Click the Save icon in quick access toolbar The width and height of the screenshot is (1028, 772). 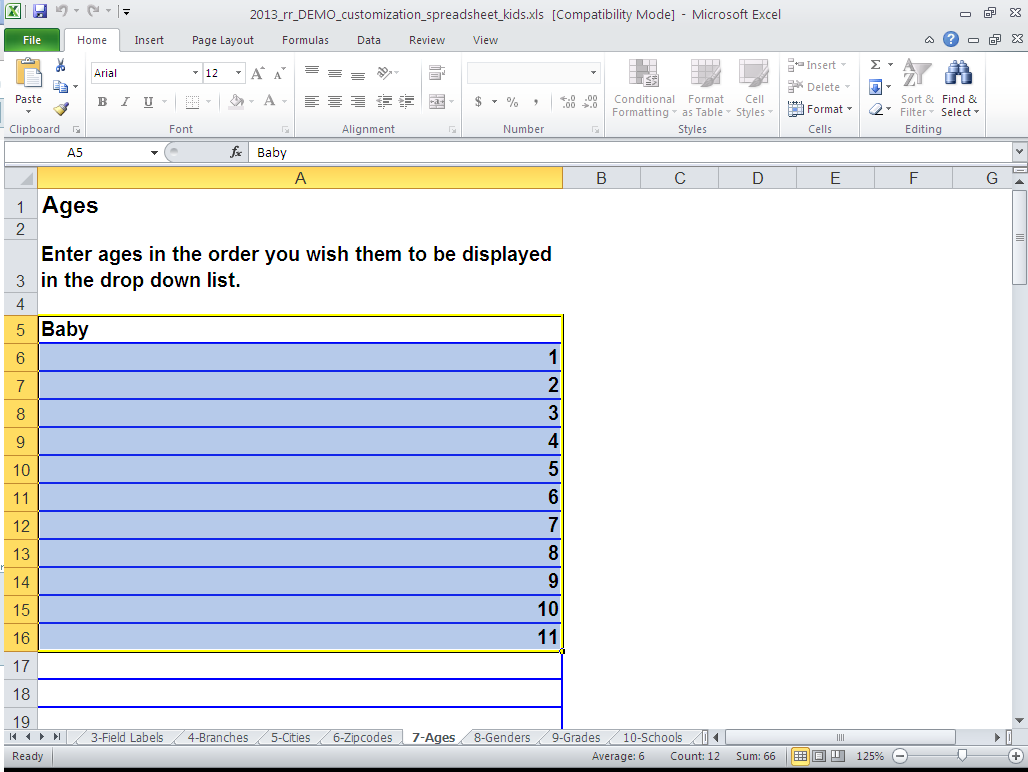40,12
